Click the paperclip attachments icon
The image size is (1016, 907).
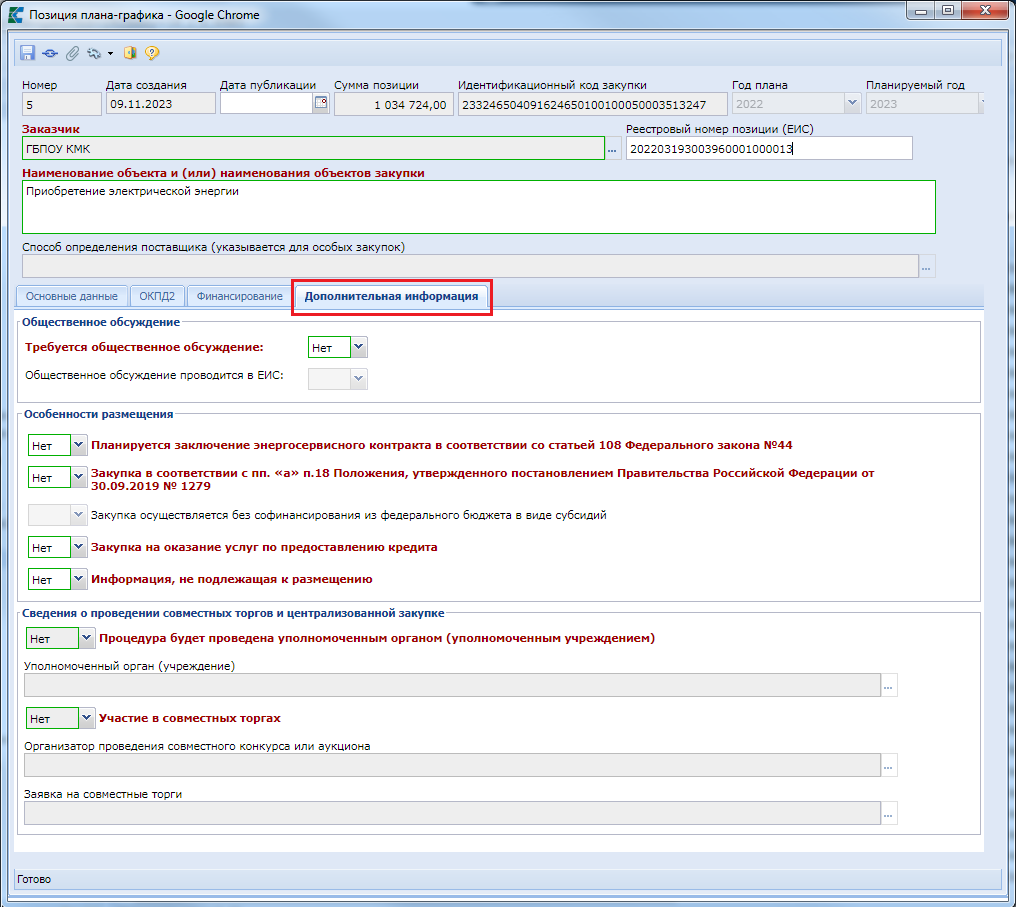pyautogui.click(x=72, y=53)
